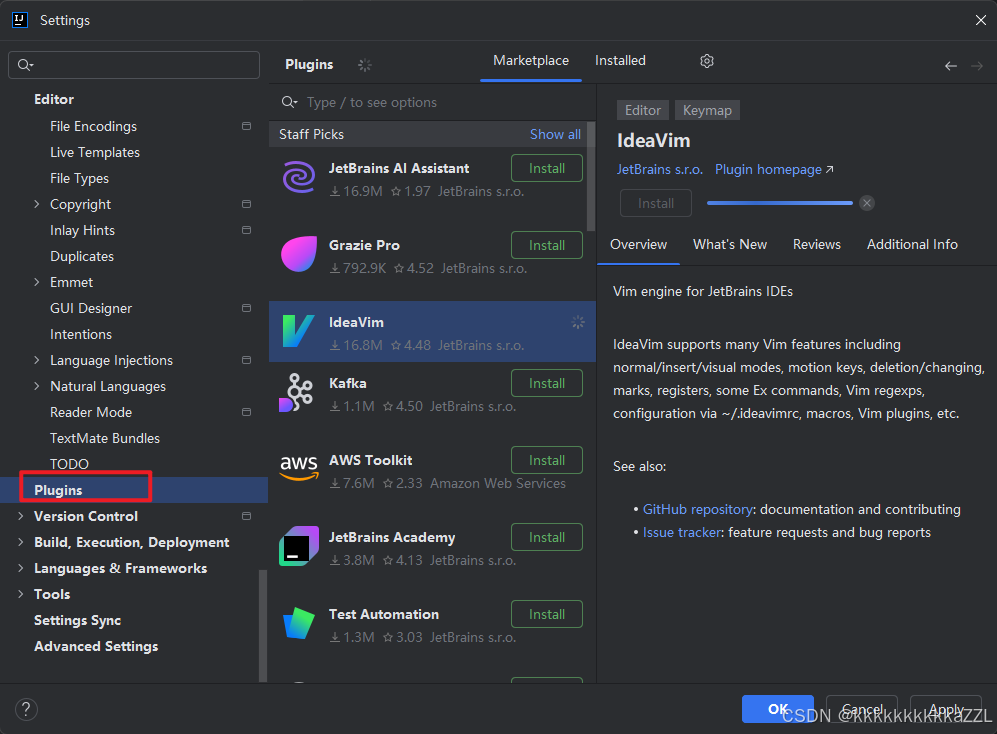Open JetBrains s.r.o. vendor link
The height and width of the screenshot is (734, 997).
[659, 169]
